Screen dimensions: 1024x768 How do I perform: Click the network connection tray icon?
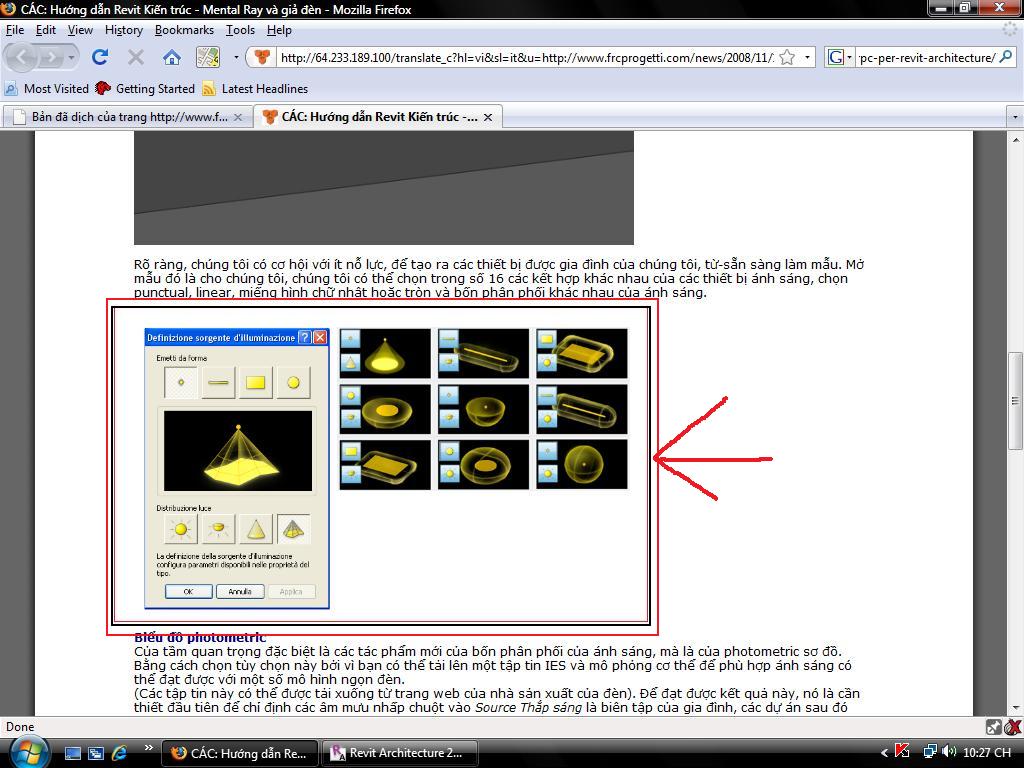(x=931, y=752)
